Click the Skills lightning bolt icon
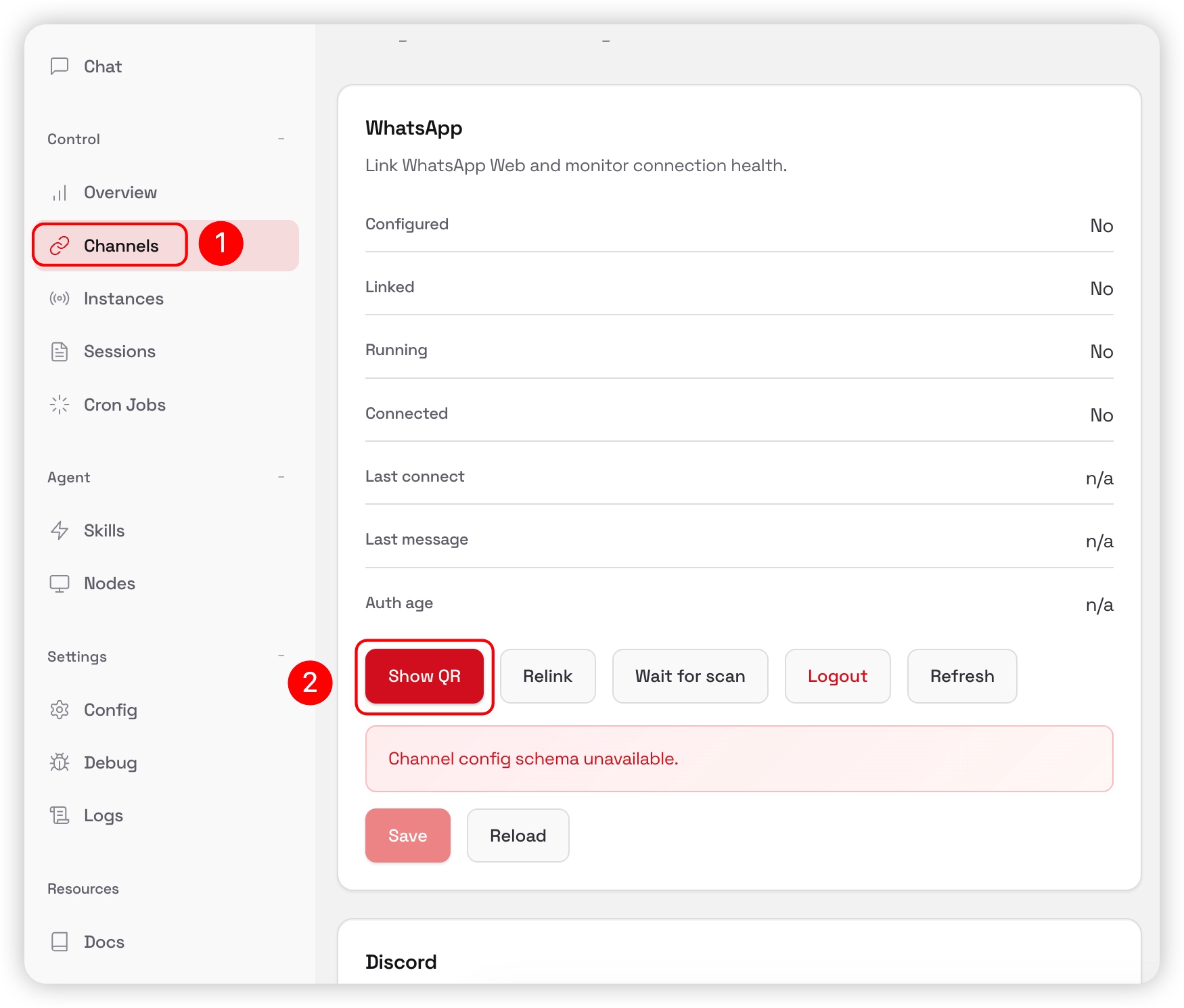Viewport: 1184px width, 1008px height. (60, 530)
